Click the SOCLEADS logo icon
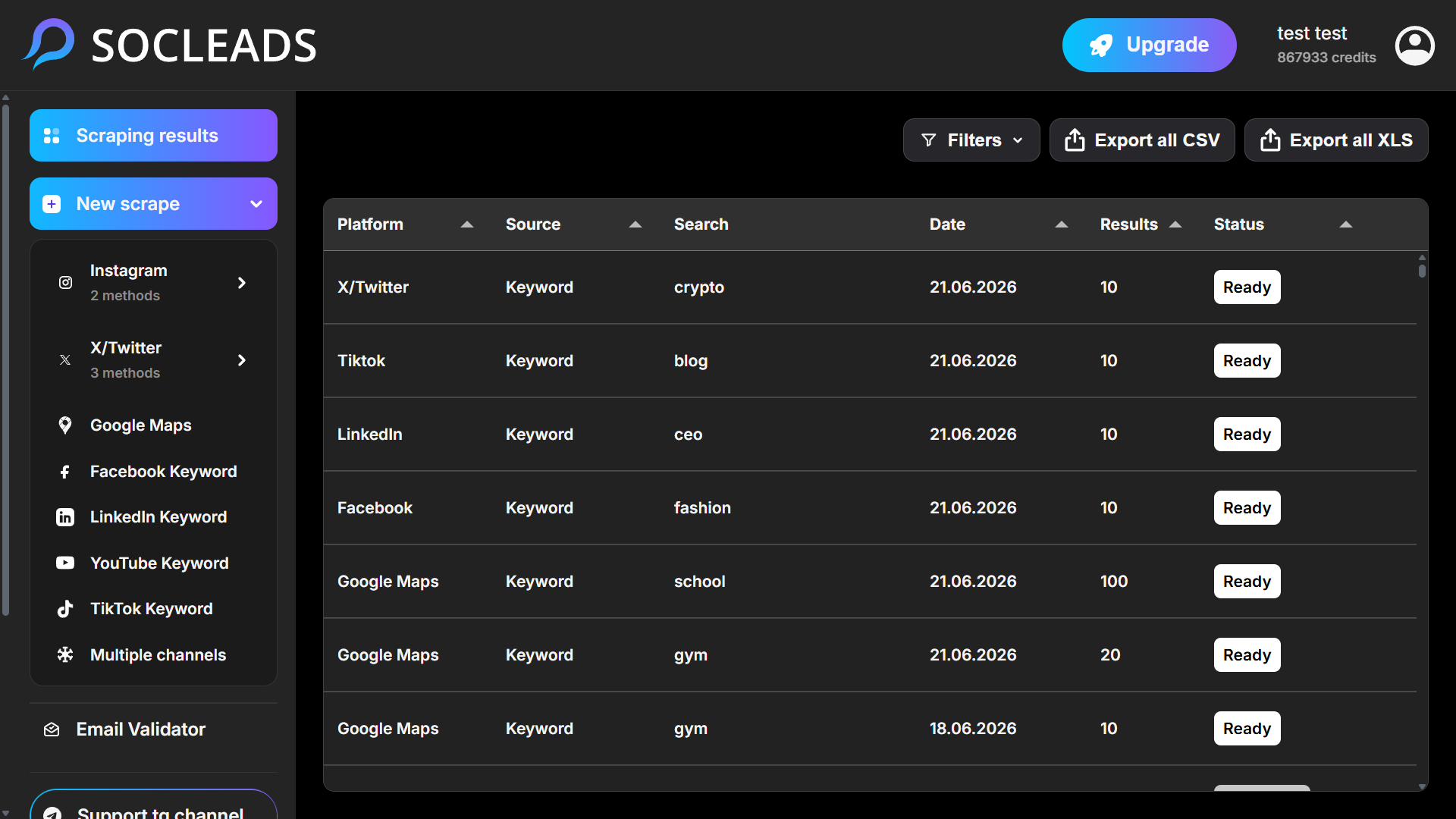The width and height of the screenshot is (1456, 819). pos(49,44)
